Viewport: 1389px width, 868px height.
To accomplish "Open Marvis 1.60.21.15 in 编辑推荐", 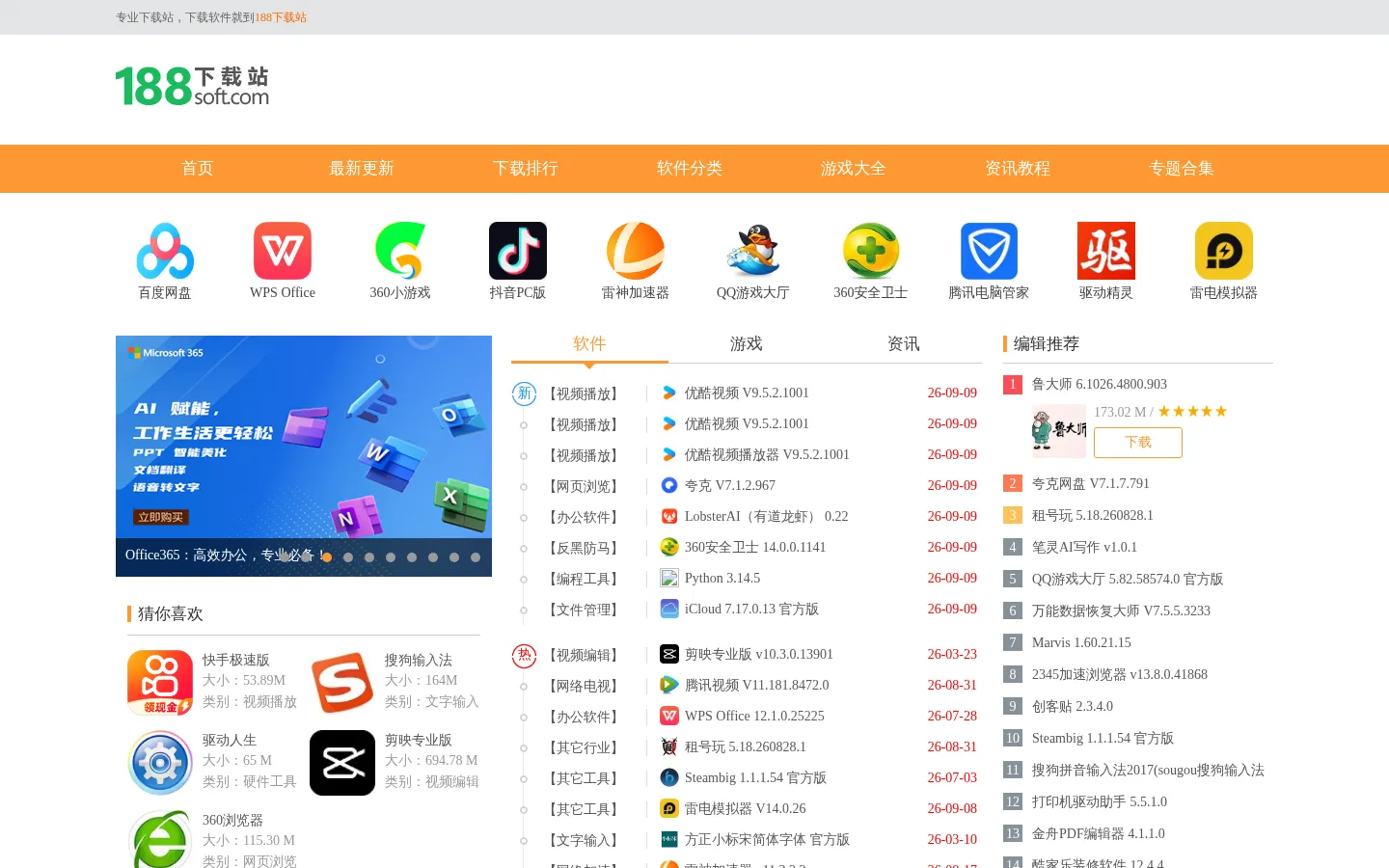I will [1081, 642].
